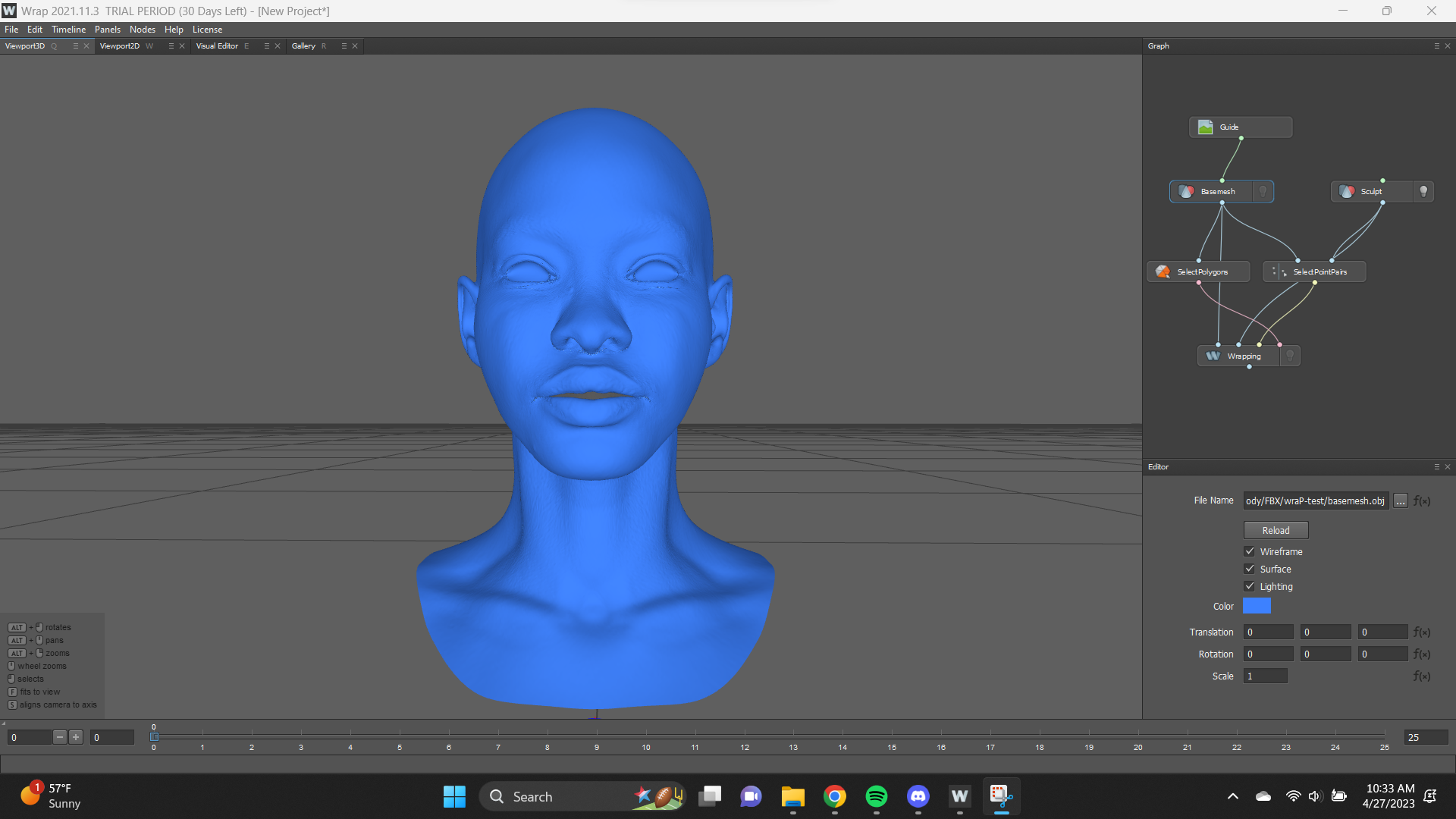Open the Viewport2D tab options menu

tap(171, 46)
